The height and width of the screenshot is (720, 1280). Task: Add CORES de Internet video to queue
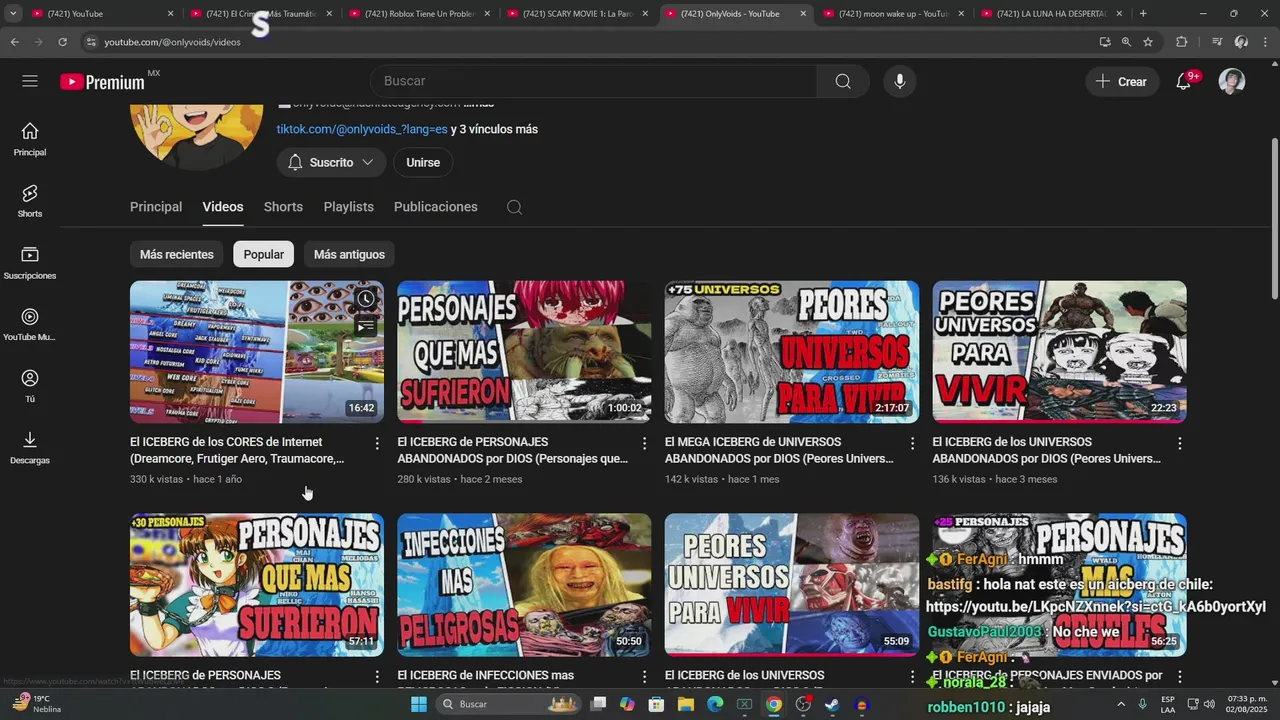pyautogui.click(x=366, y=326)
